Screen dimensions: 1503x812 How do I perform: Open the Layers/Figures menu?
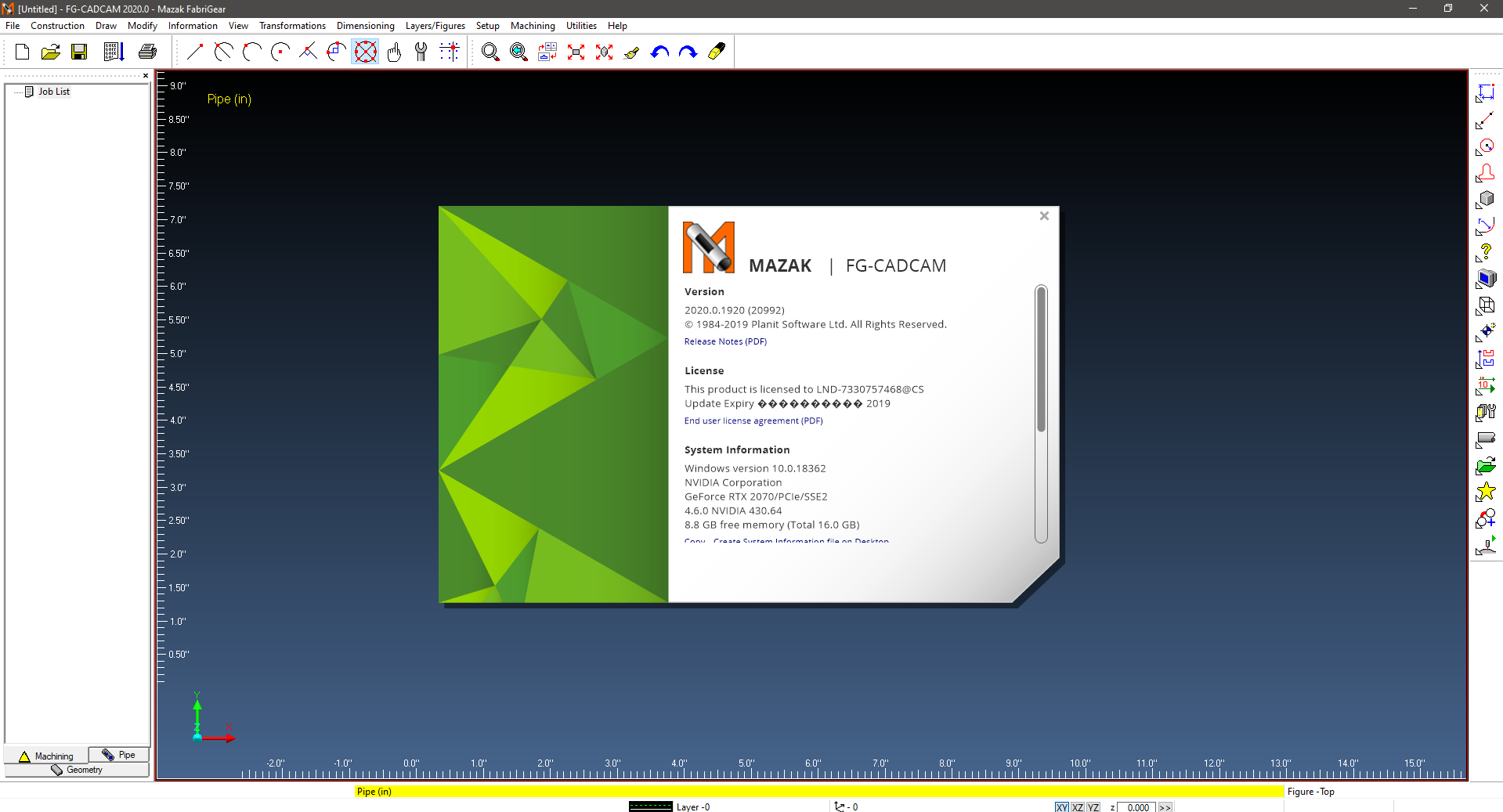(435, 26)
